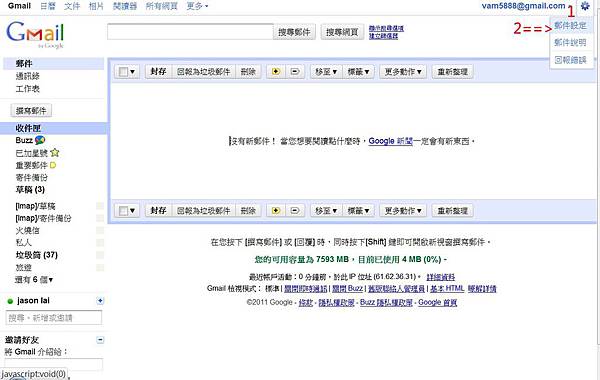Open 工作表 tasks in sidebar
The image size is (600, 380).
[x=28, y=89]
